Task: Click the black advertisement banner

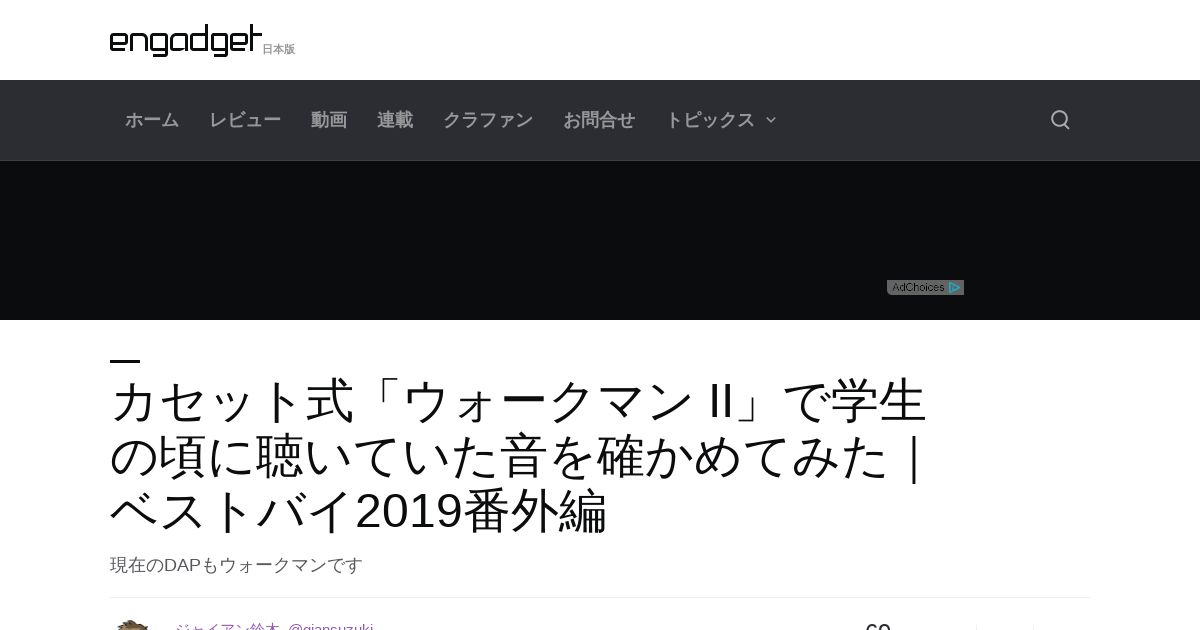Action: coord(600,240)
